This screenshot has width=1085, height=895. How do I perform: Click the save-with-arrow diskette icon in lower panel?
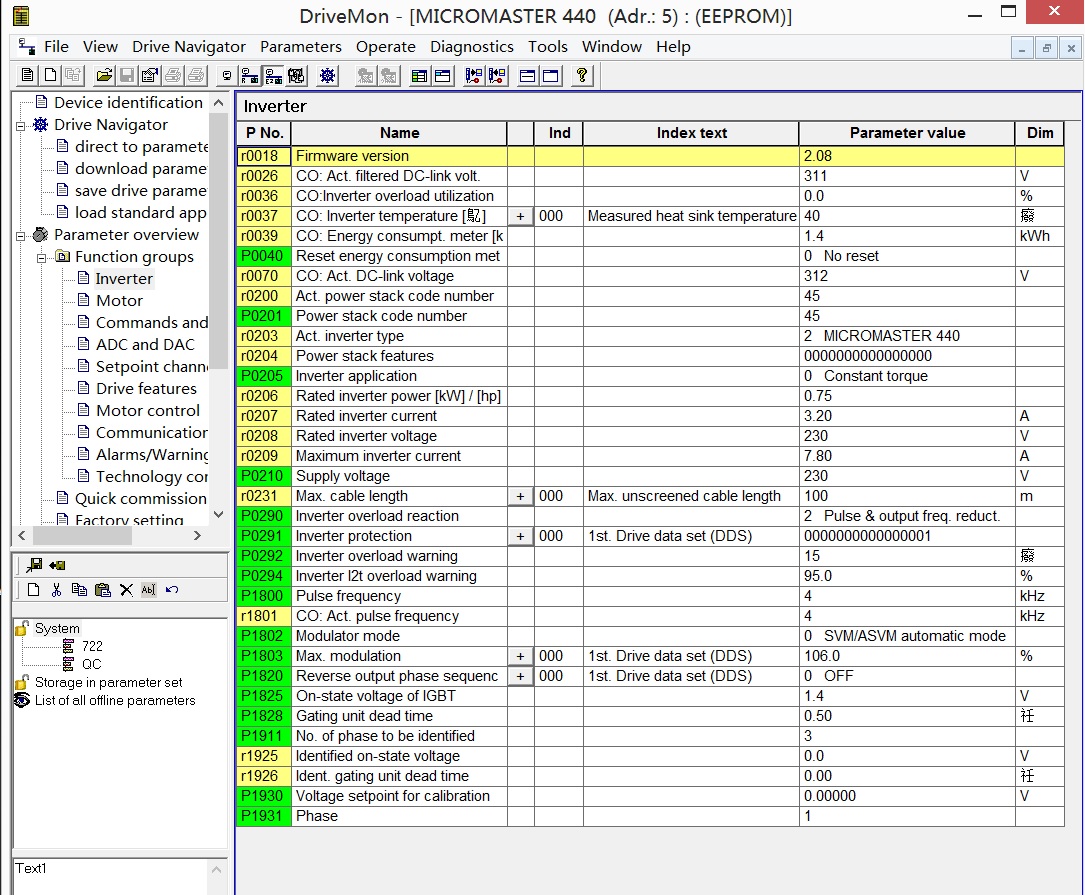coord(34,565)
